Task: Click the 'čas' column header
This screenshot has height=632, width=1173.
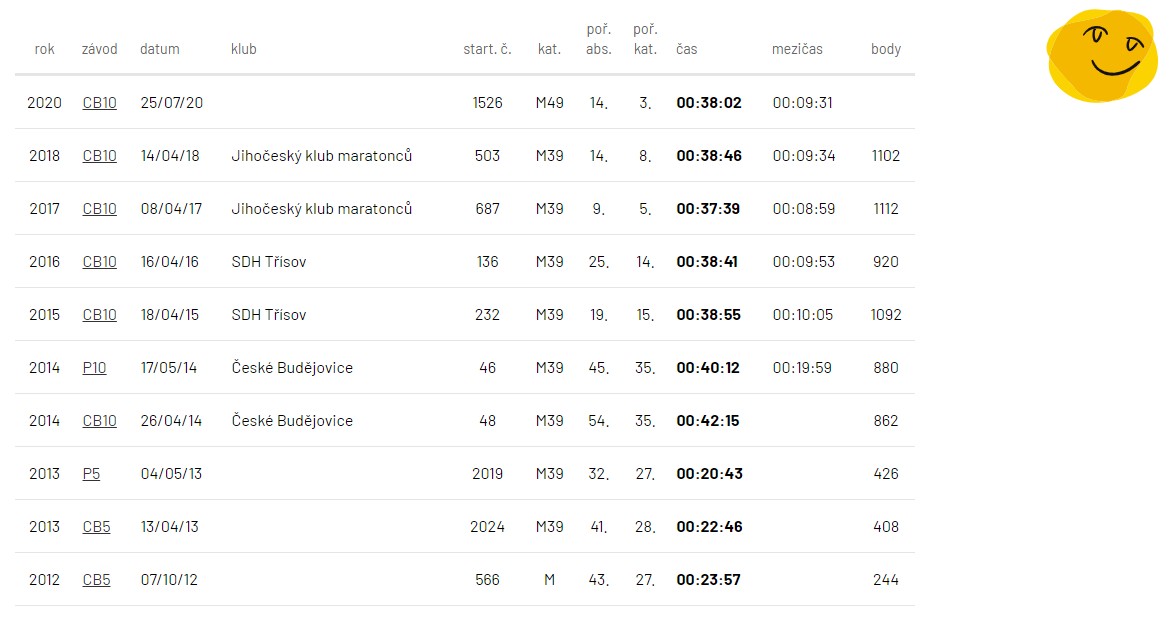Action: 687,49
